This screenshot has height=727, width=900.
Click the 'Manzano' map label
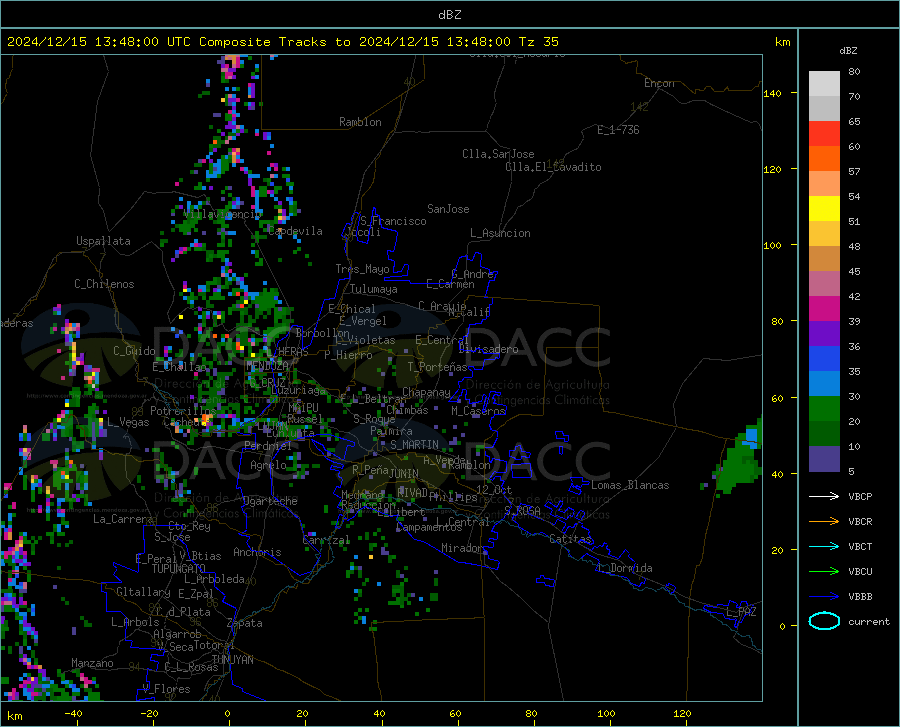(92, 663)
